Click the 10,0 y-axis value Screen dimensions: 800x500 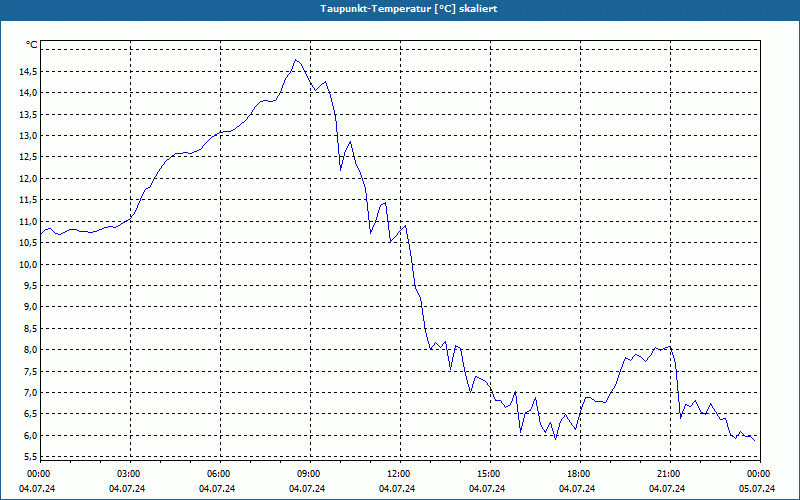(x=28, y=264)
